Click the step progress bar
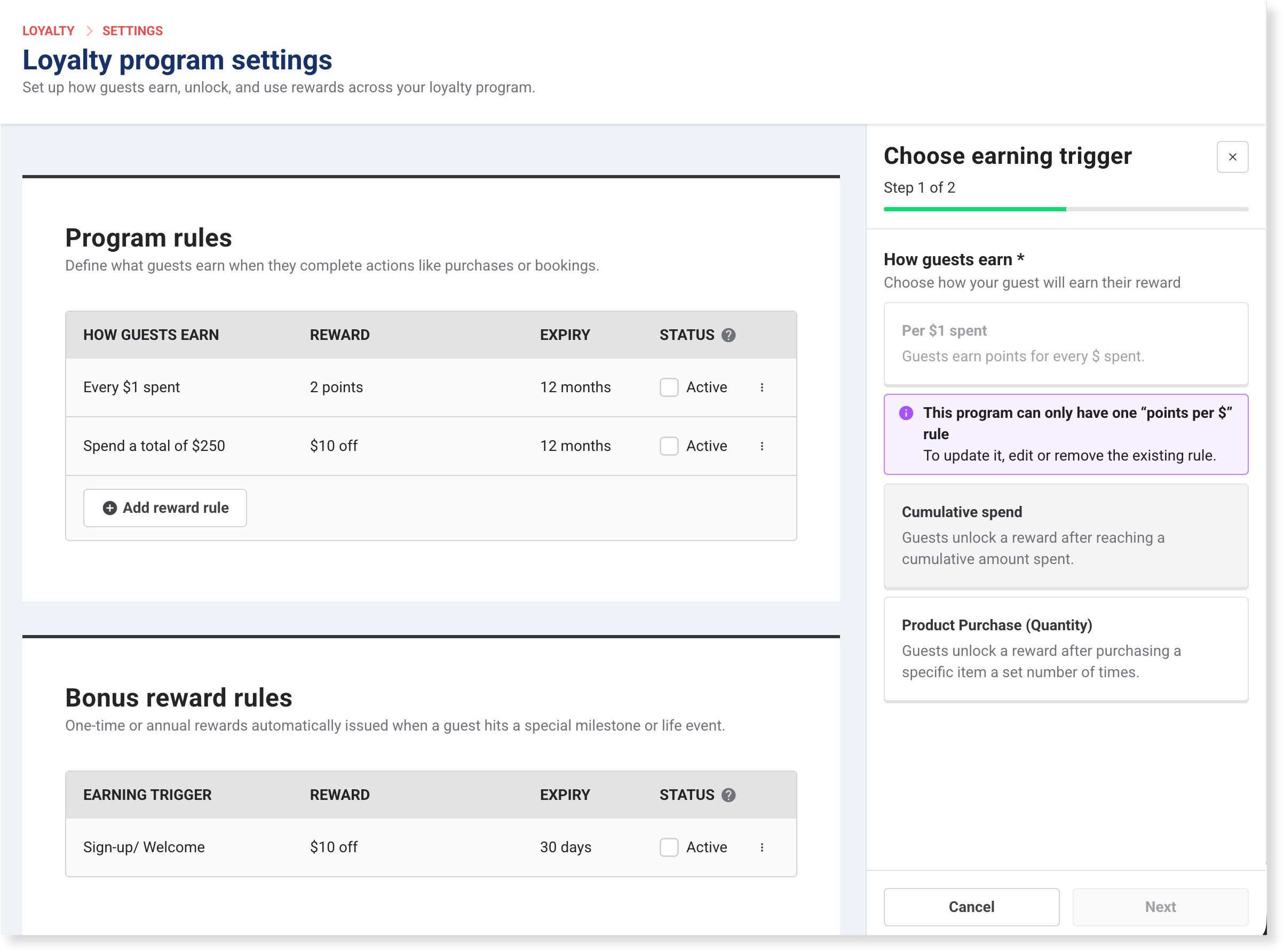The height and width of the screenshot is (952, 1284). (1066, 209)
